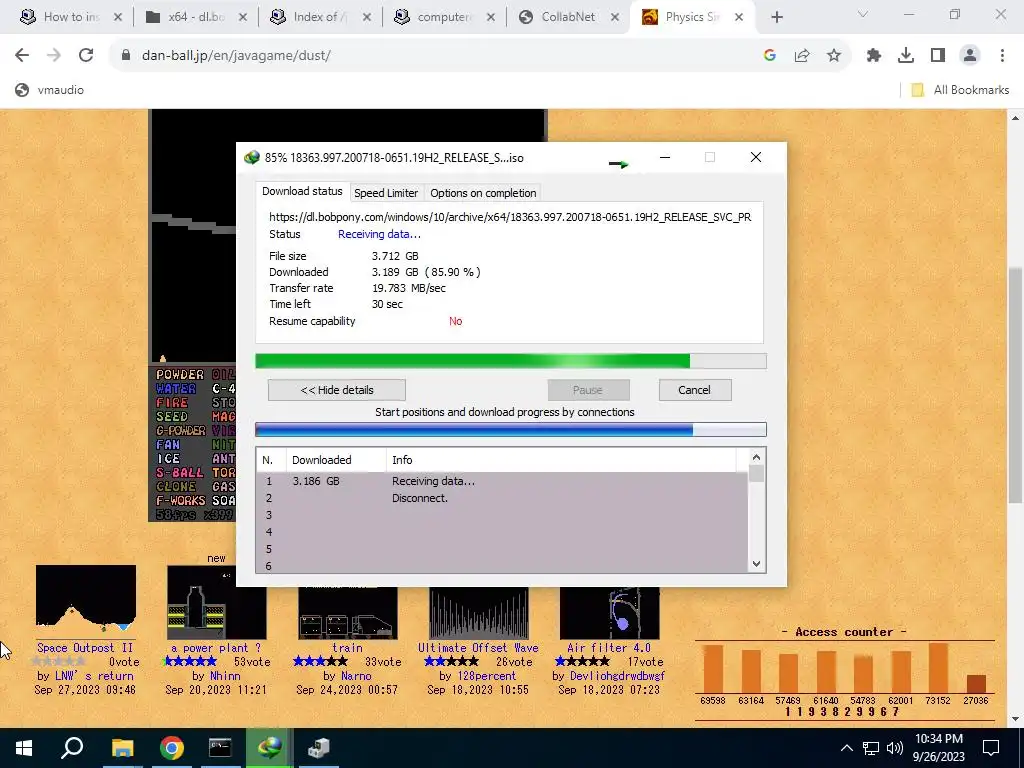Select the ICE element in the game

[168, 458]
